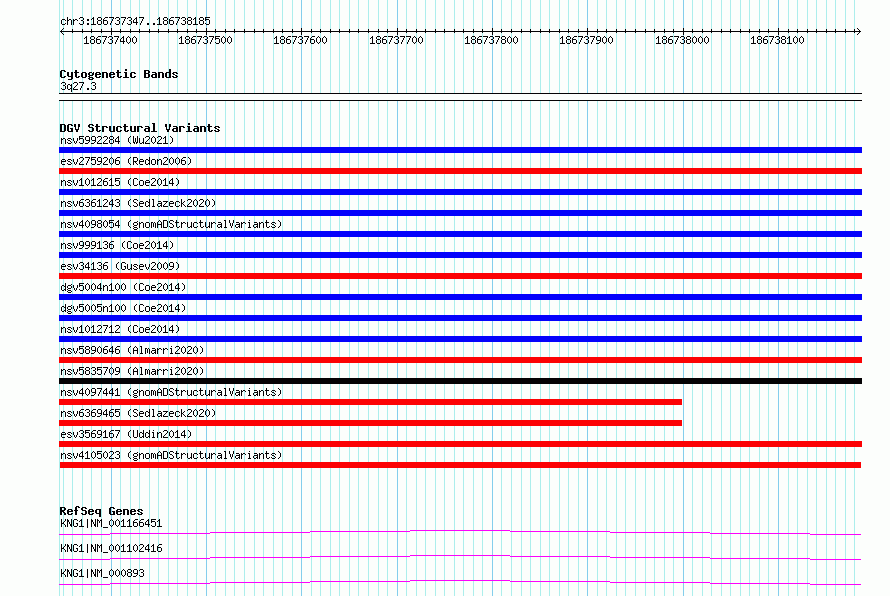
Task: Select the 3q27.3 band label
Action: pyautogui.click(x=78, y=86)
